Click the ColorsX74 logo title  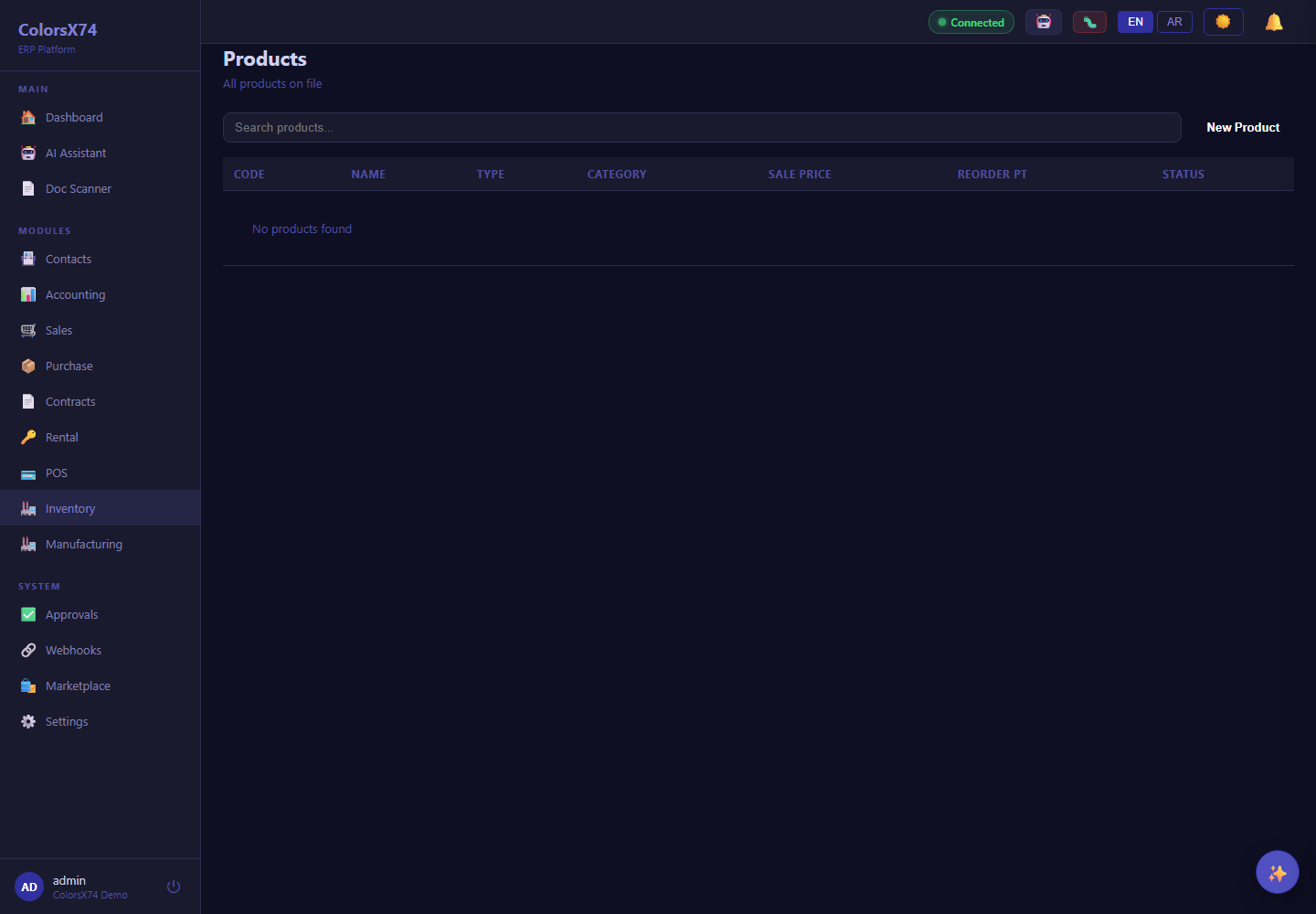click(58, 29)
